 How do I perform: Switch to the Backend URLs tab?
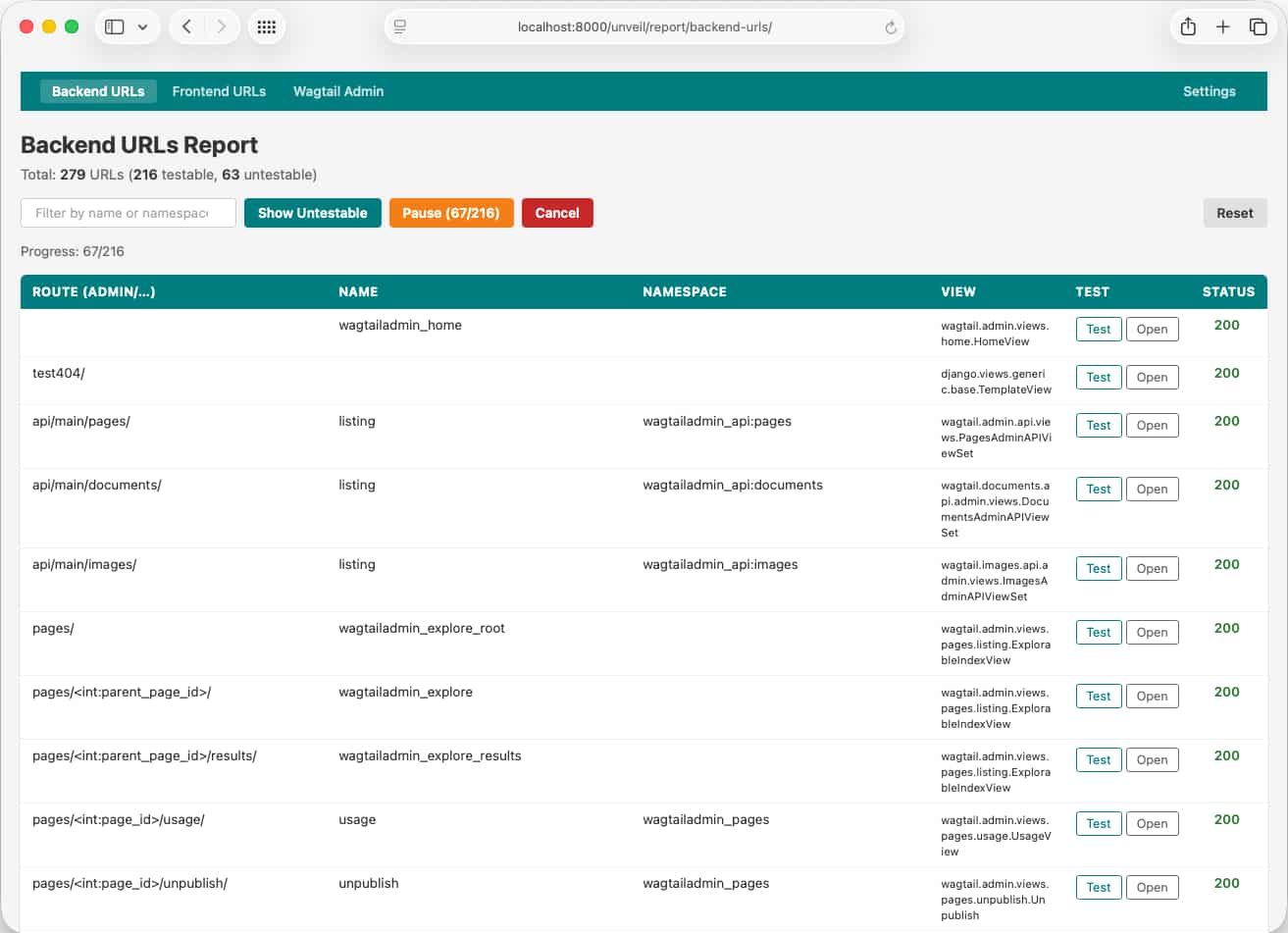point(98,91)
